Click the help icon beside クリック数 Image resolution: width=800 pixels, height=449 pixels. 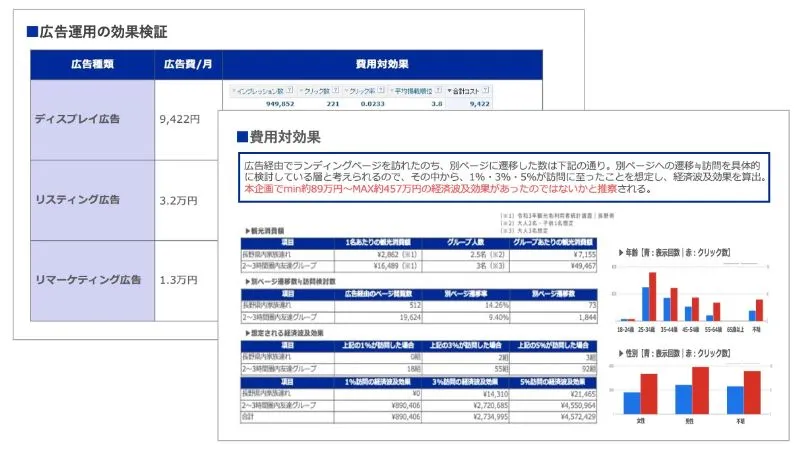point(336,90)
